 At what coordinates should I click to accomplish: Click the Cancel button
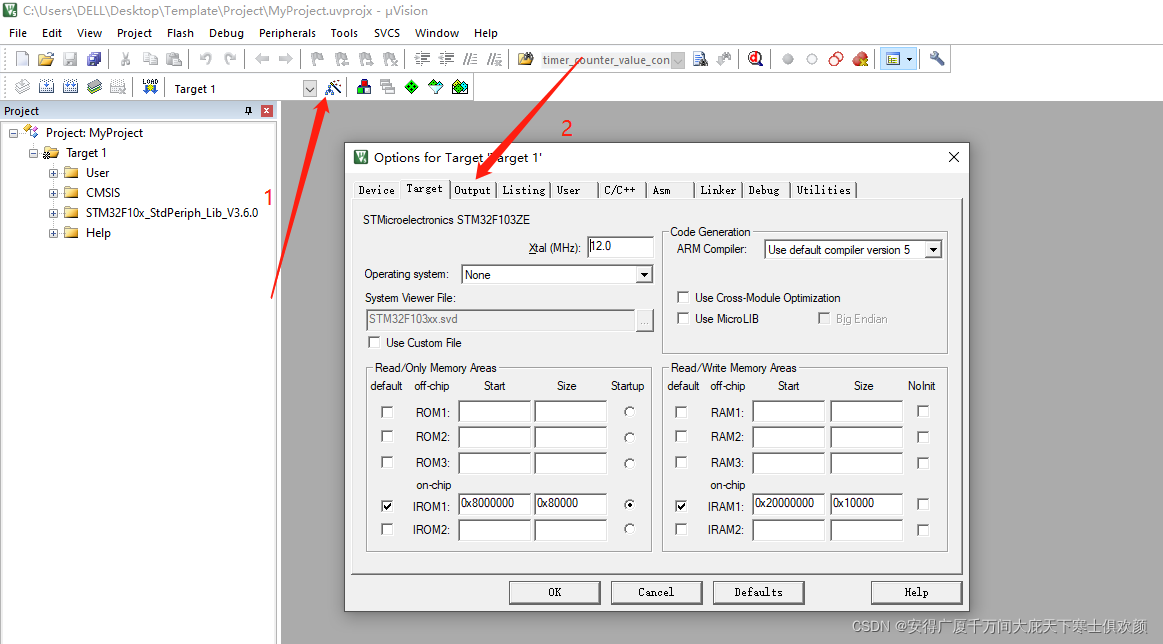coord(656,592)
